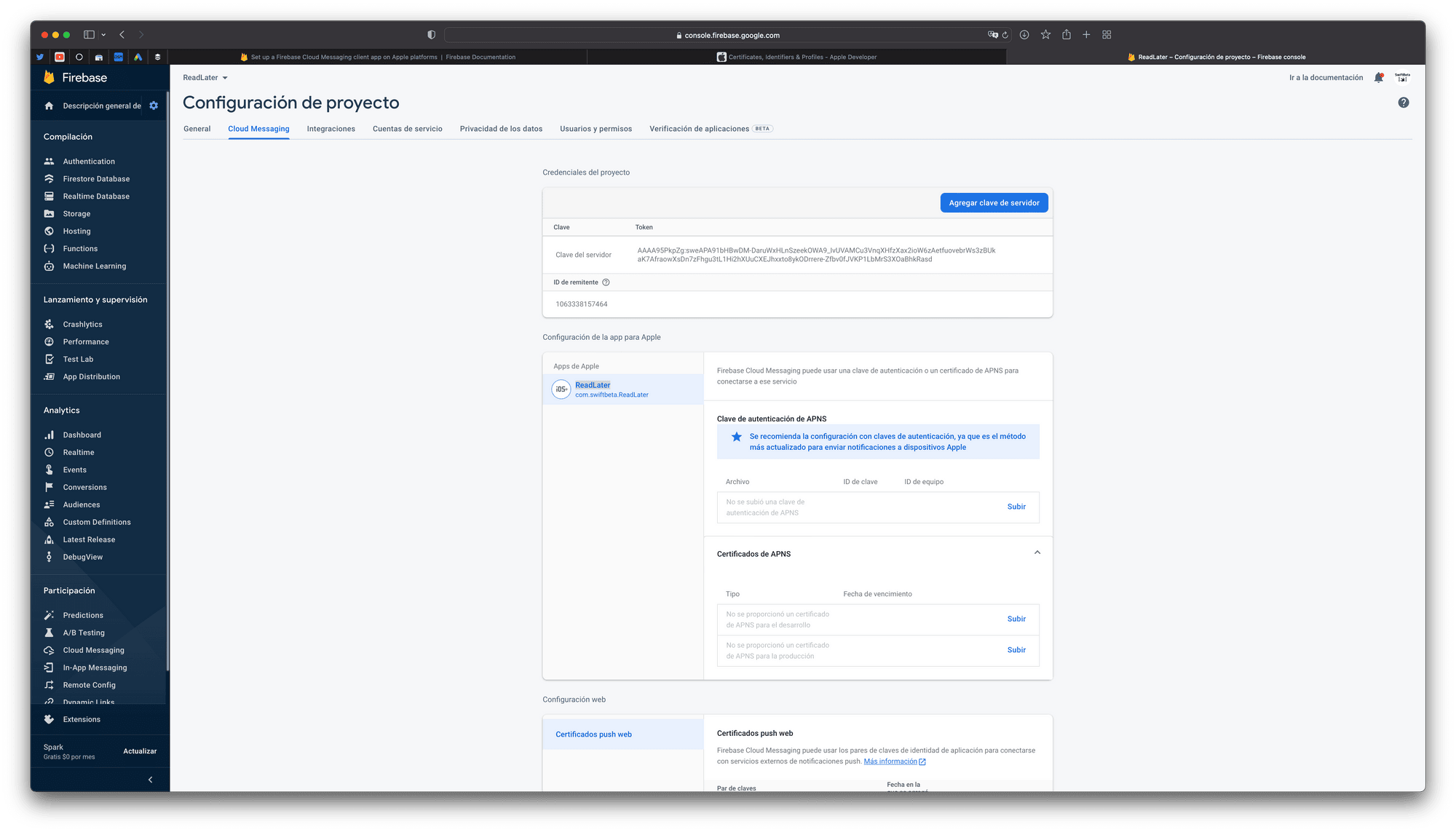Open the Cuentas de servicio tab
The height and width of the screenshot is (832, 1456).
pyautogui.click(x=408, y=129)
